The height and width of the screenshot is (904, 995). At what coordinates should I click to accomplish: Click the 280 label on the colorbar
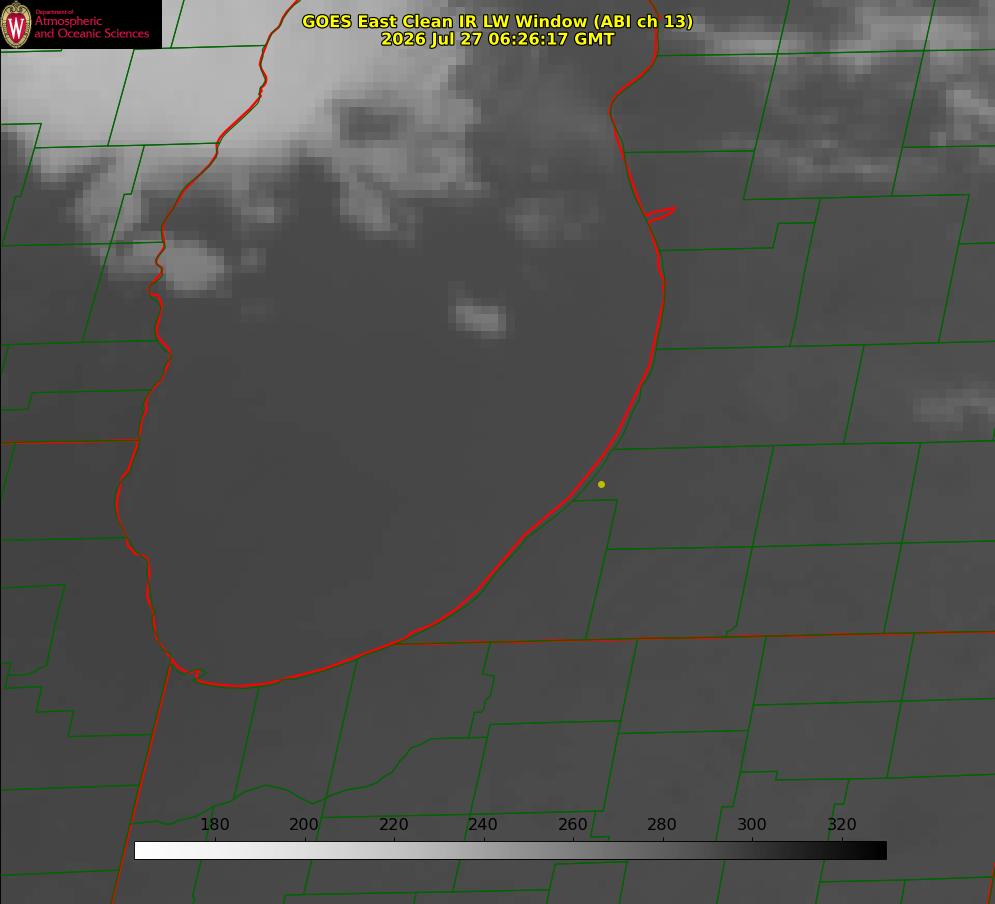tap(662, 824)
